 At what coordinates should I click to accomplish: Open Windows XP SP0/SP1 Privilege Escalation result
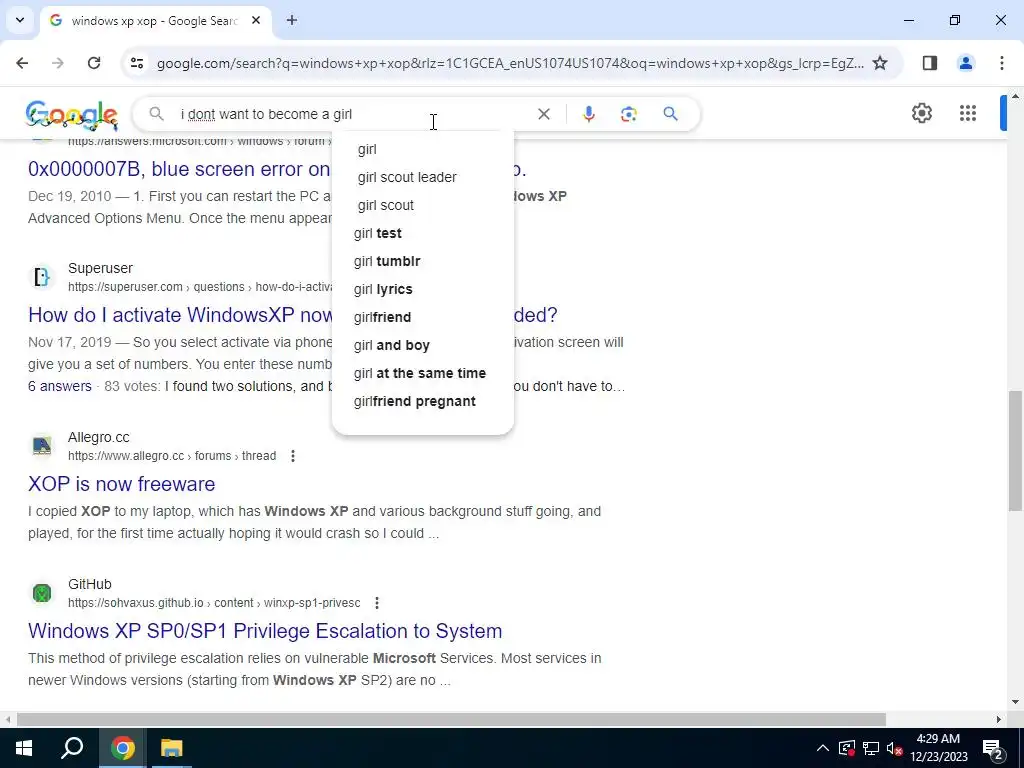click(x=265, y=631)
